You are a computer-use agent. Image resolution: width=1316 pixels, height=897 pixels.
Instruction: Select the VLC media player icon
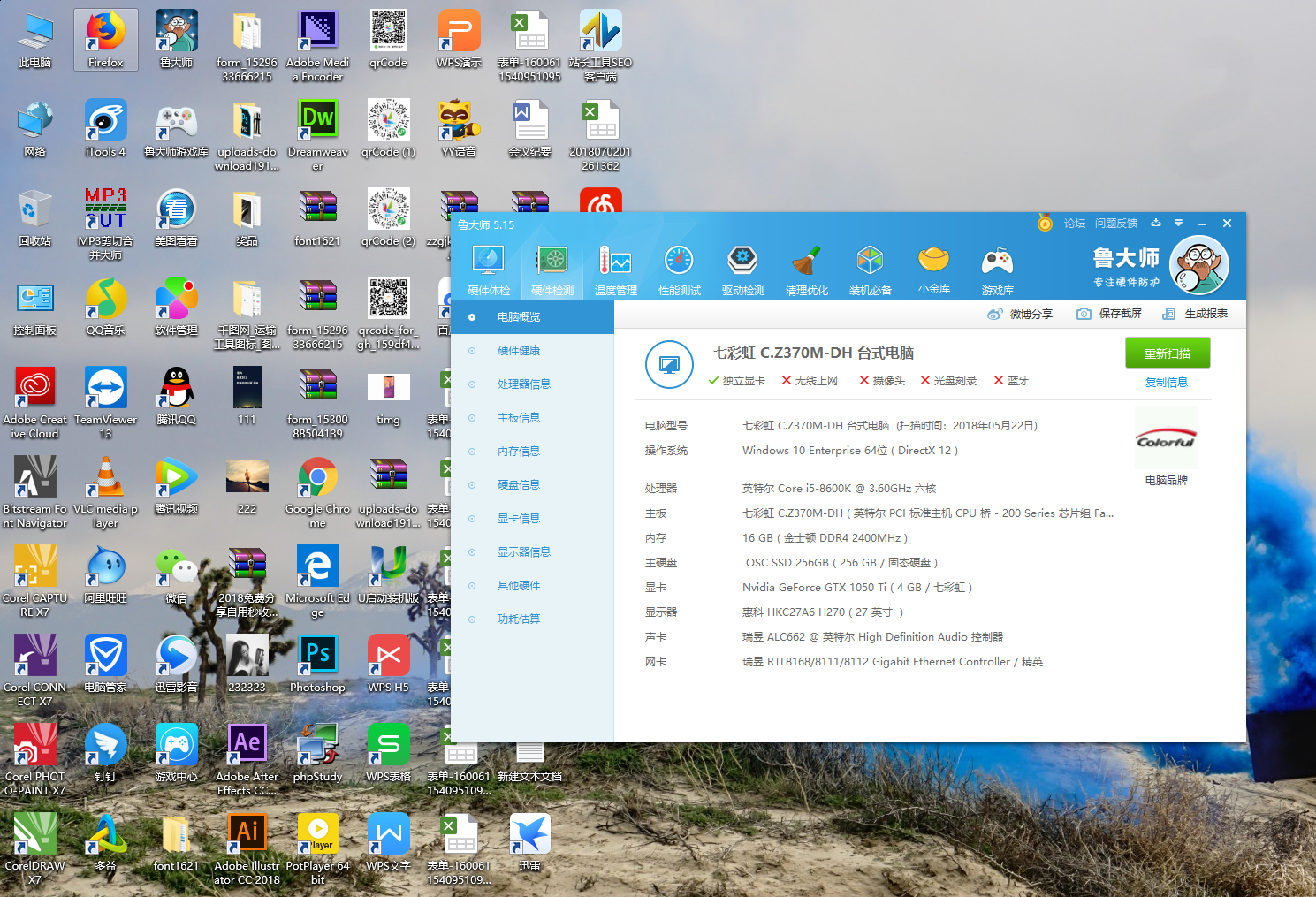106,492
